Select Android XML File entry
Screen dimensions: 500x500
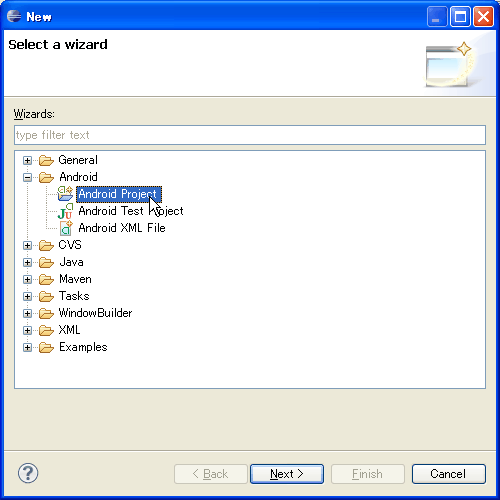click(x=122, y=228)
